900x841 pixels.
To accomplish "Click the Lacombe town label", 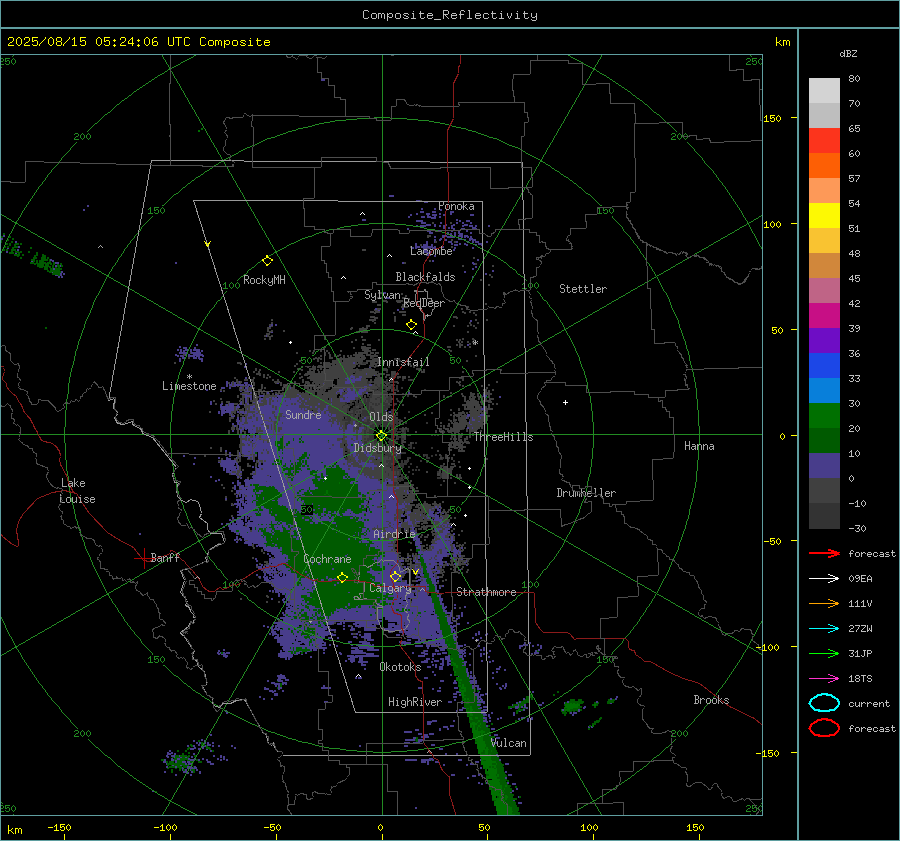I will (x=431, y=251).
